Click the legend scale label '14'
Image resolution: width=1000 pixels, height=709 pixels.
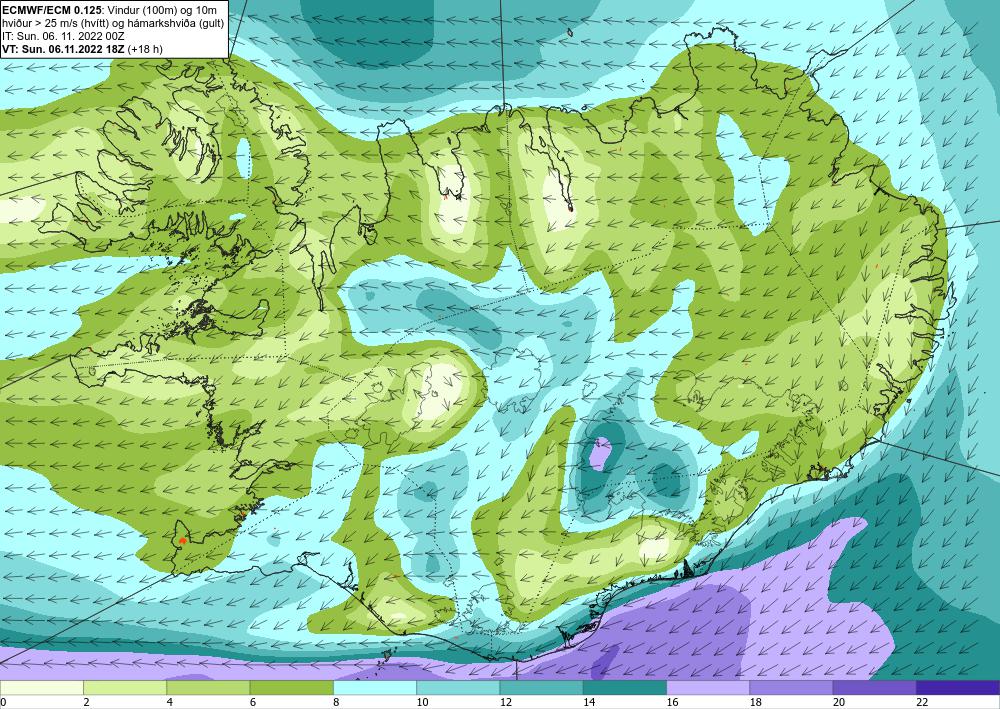(x=589, y=702)
